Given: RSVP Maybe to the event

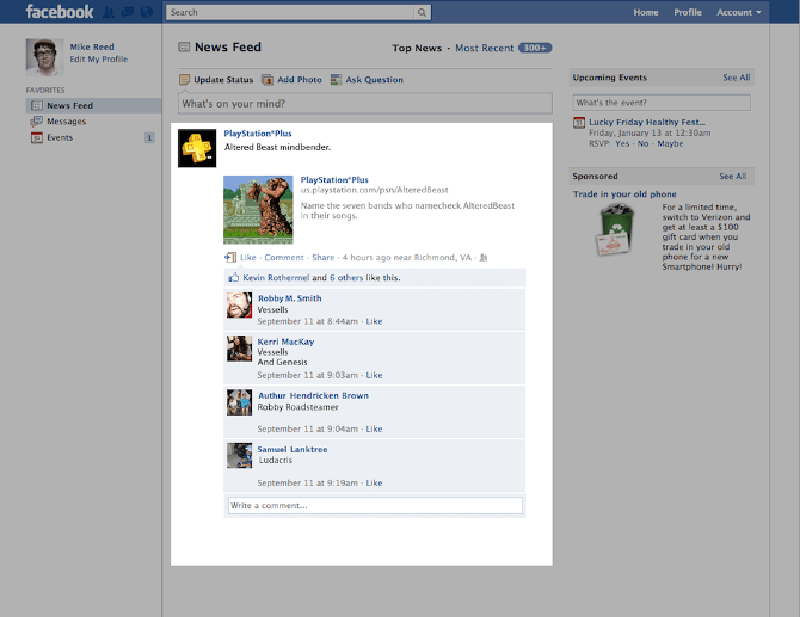Looking at the screenshot, I should click(670, 144).
